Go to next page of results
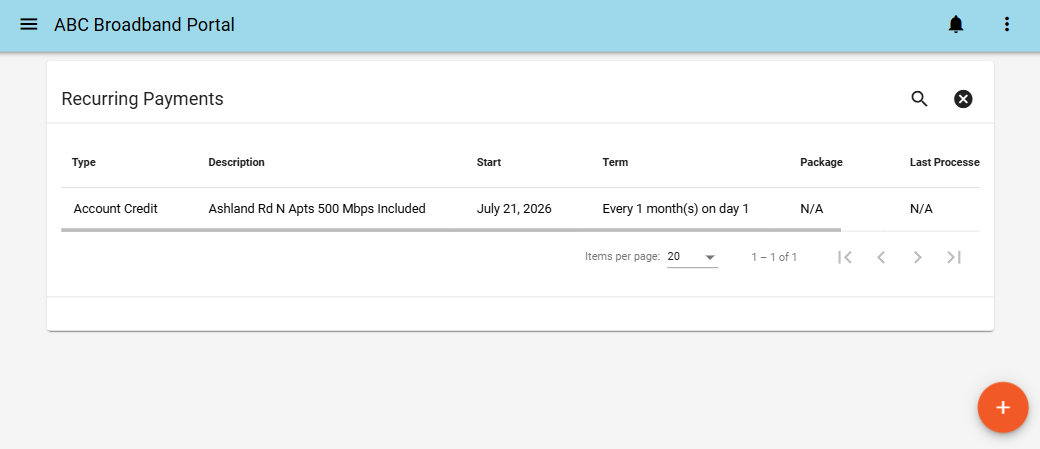1040x449 pixels. pyautogui.click(x=917, y=257)
